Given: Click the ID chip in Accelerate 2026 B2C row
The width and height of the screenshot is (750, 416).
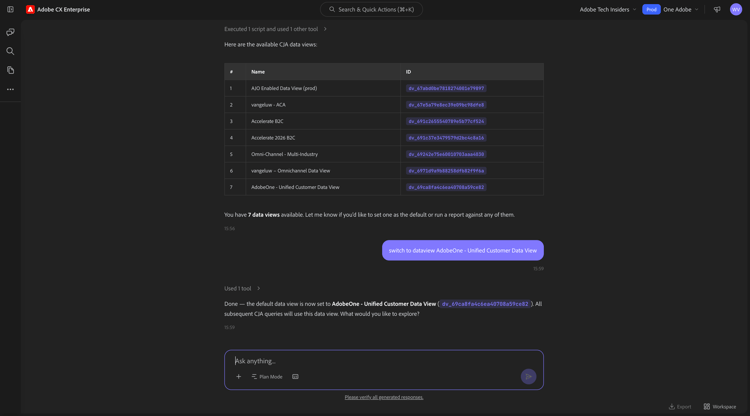Looking at the screenshot, I should [x=446, y=138].
